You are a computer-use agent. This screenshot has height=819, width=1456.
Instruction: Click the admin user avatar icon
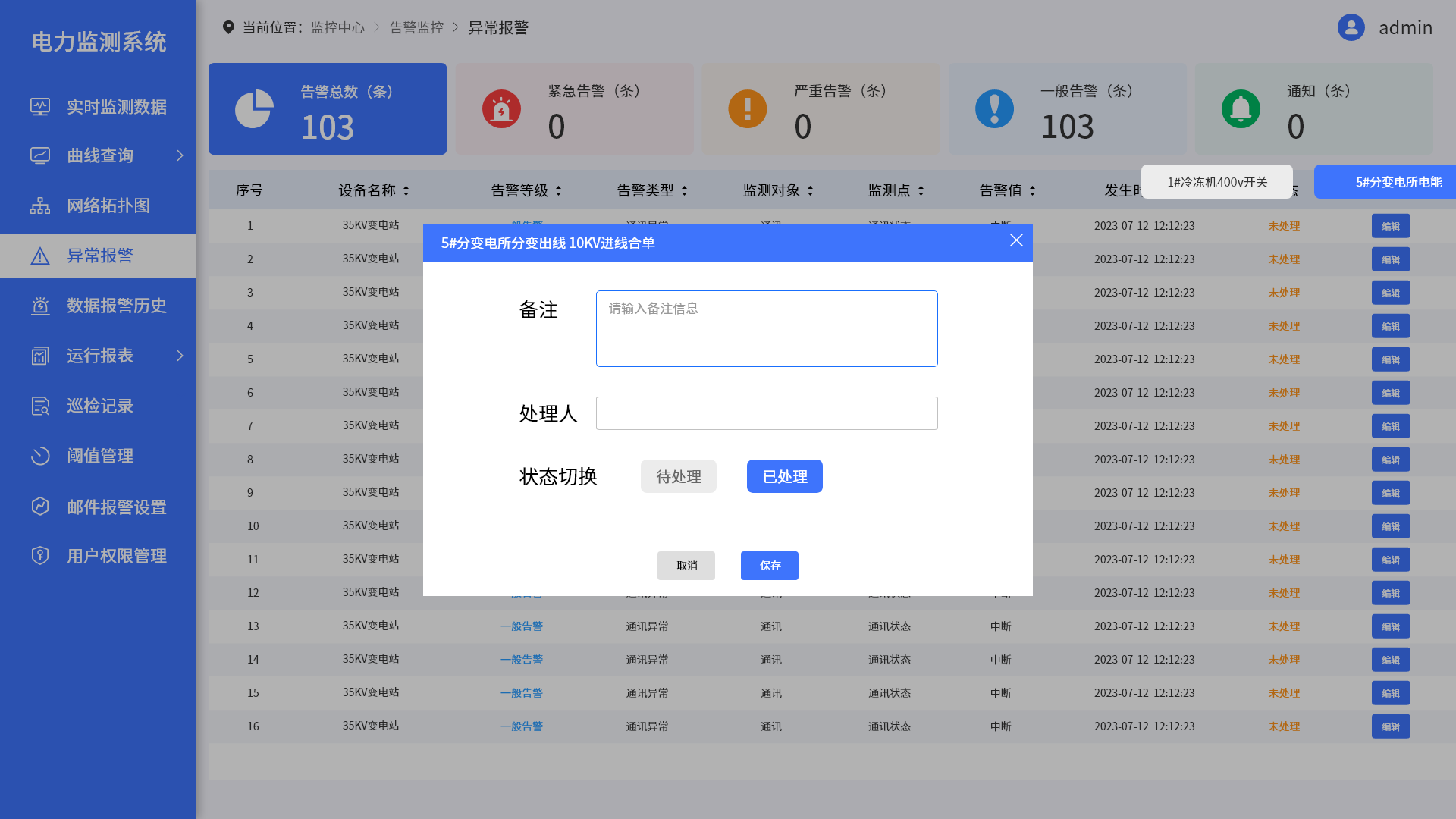tap(1351, 27)
